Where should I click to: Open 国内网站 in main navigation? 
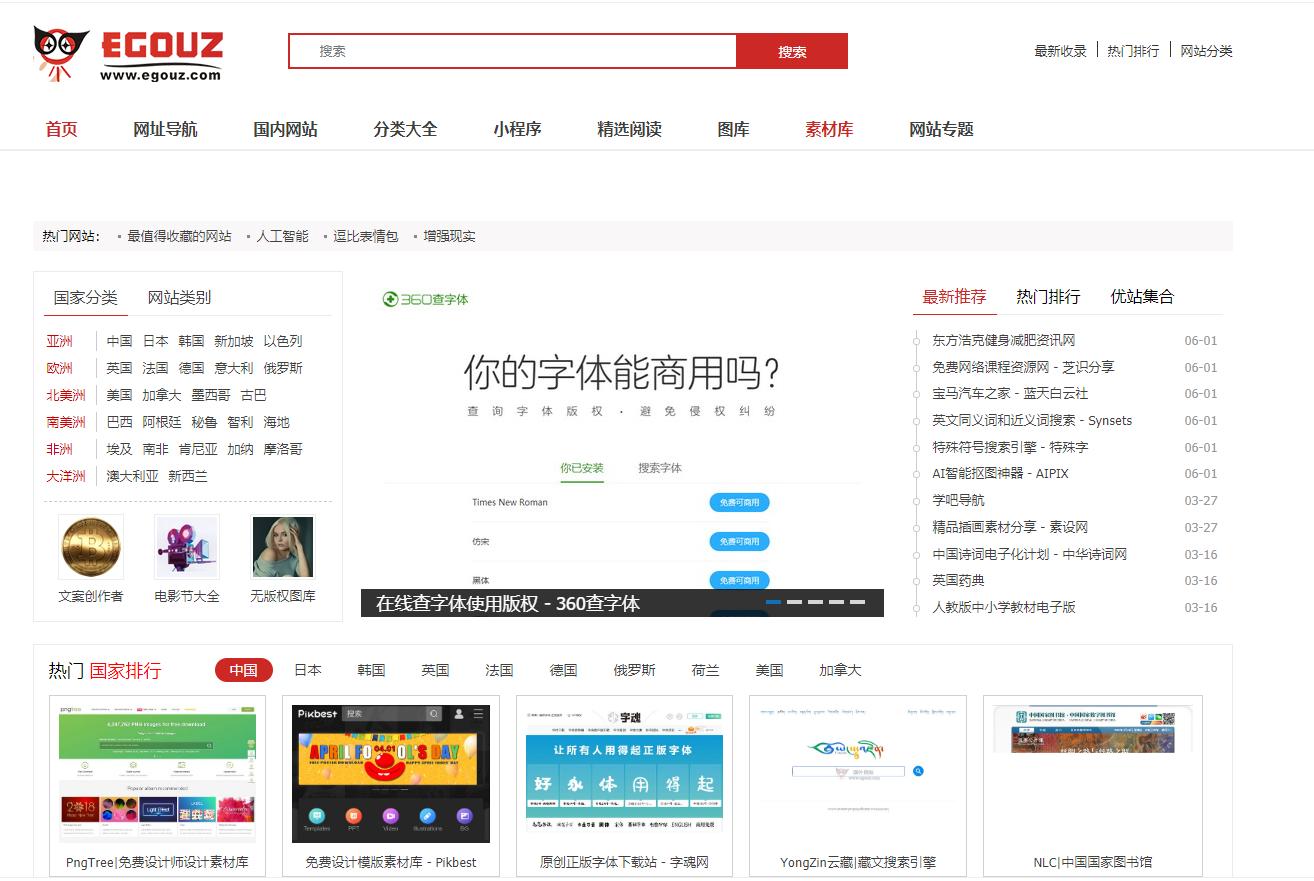pos(285,129)
